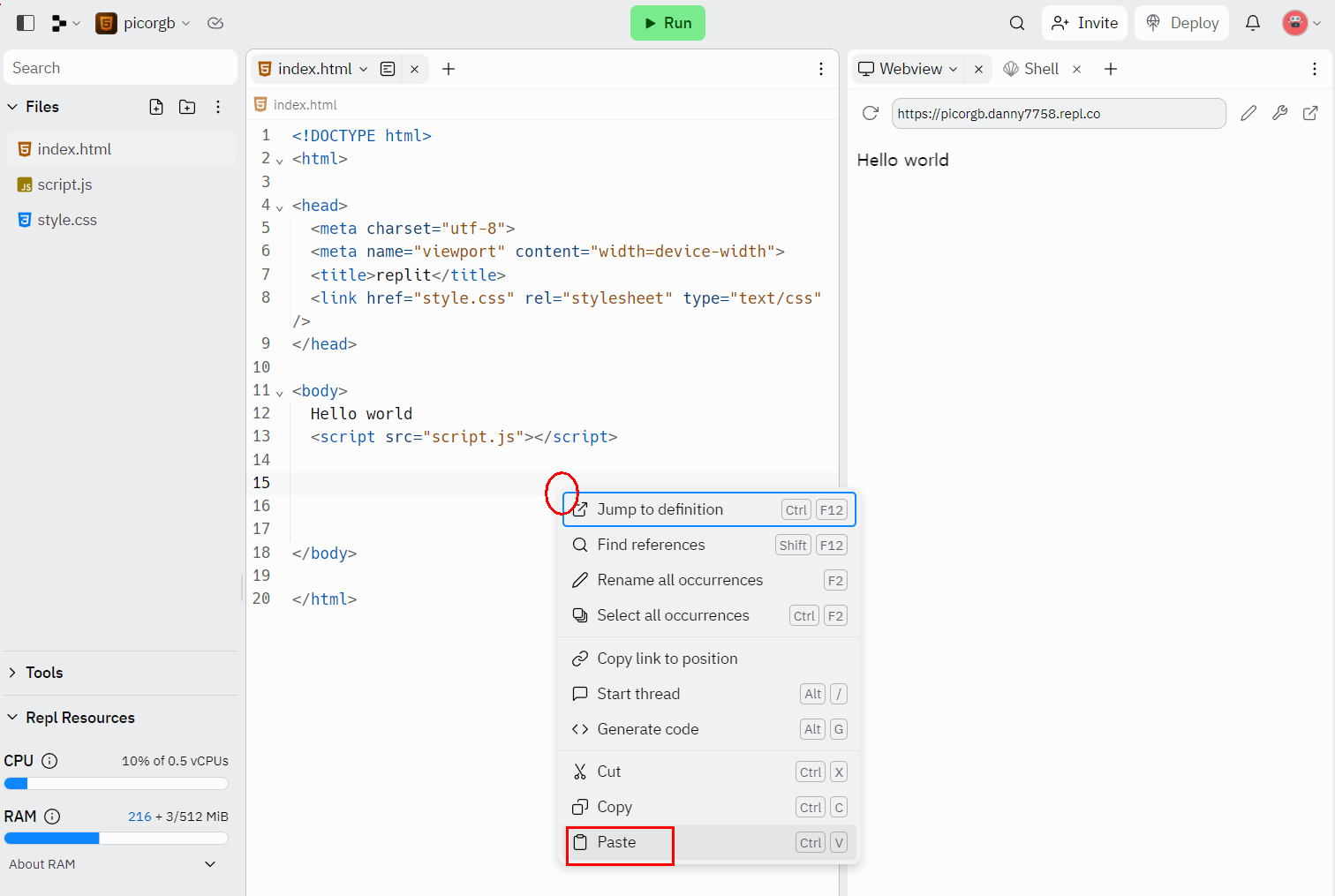
Task: Open the user avatar menu
Action: point(1301,23)
